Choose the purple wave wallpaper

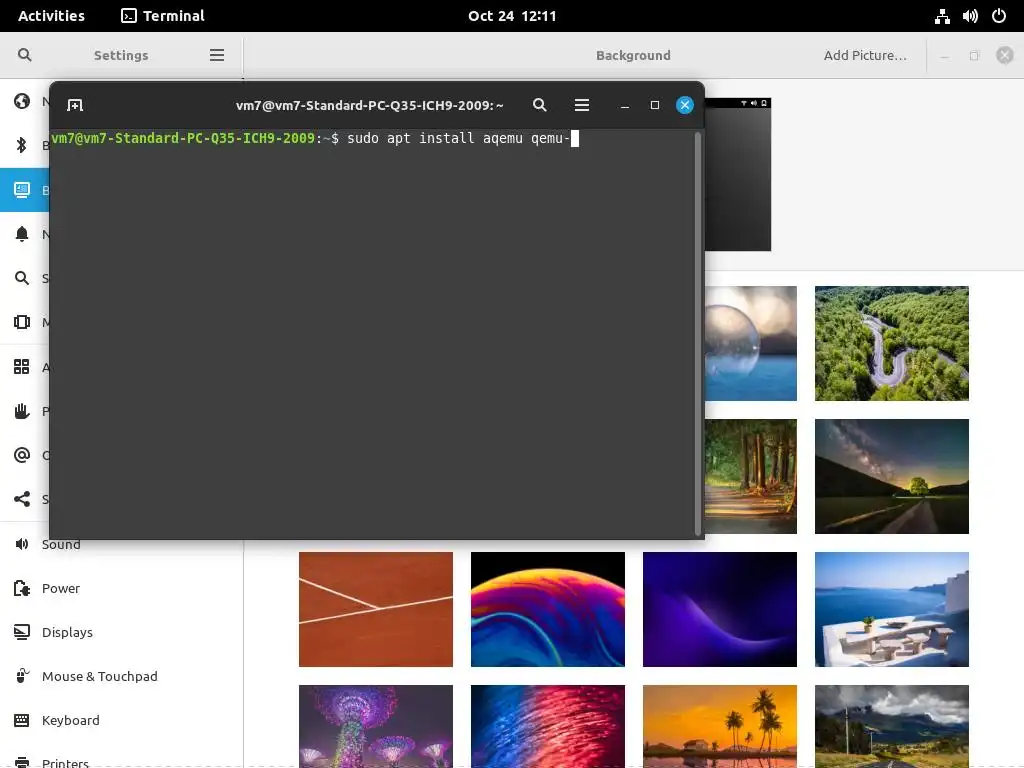(x=720, y=609)
